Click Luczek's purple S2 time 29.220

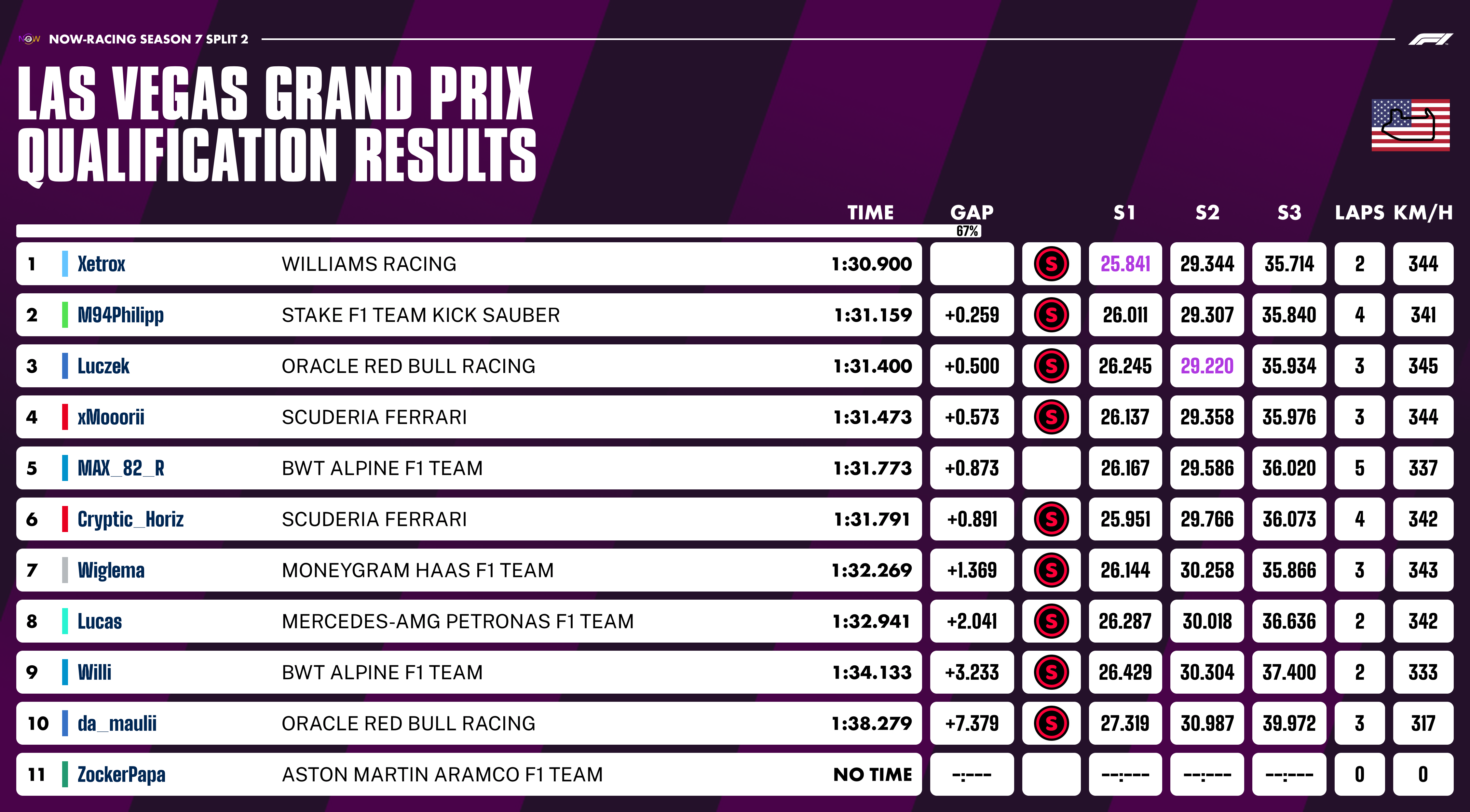(1207, 366)
